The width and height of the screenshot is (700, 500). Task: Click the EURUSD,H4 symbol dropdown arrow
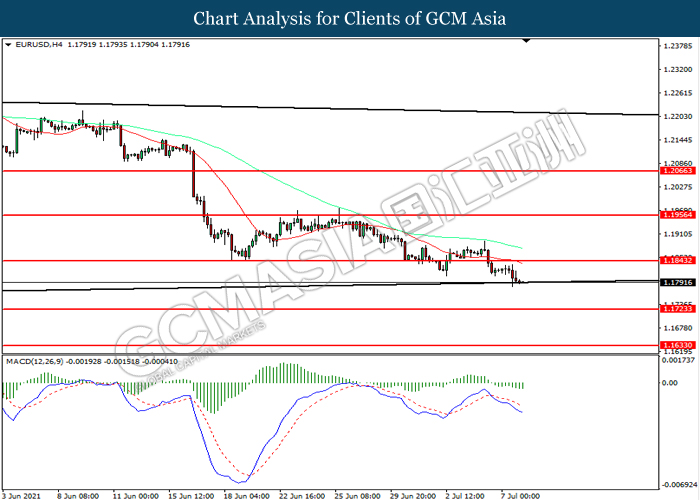point(8,45)
